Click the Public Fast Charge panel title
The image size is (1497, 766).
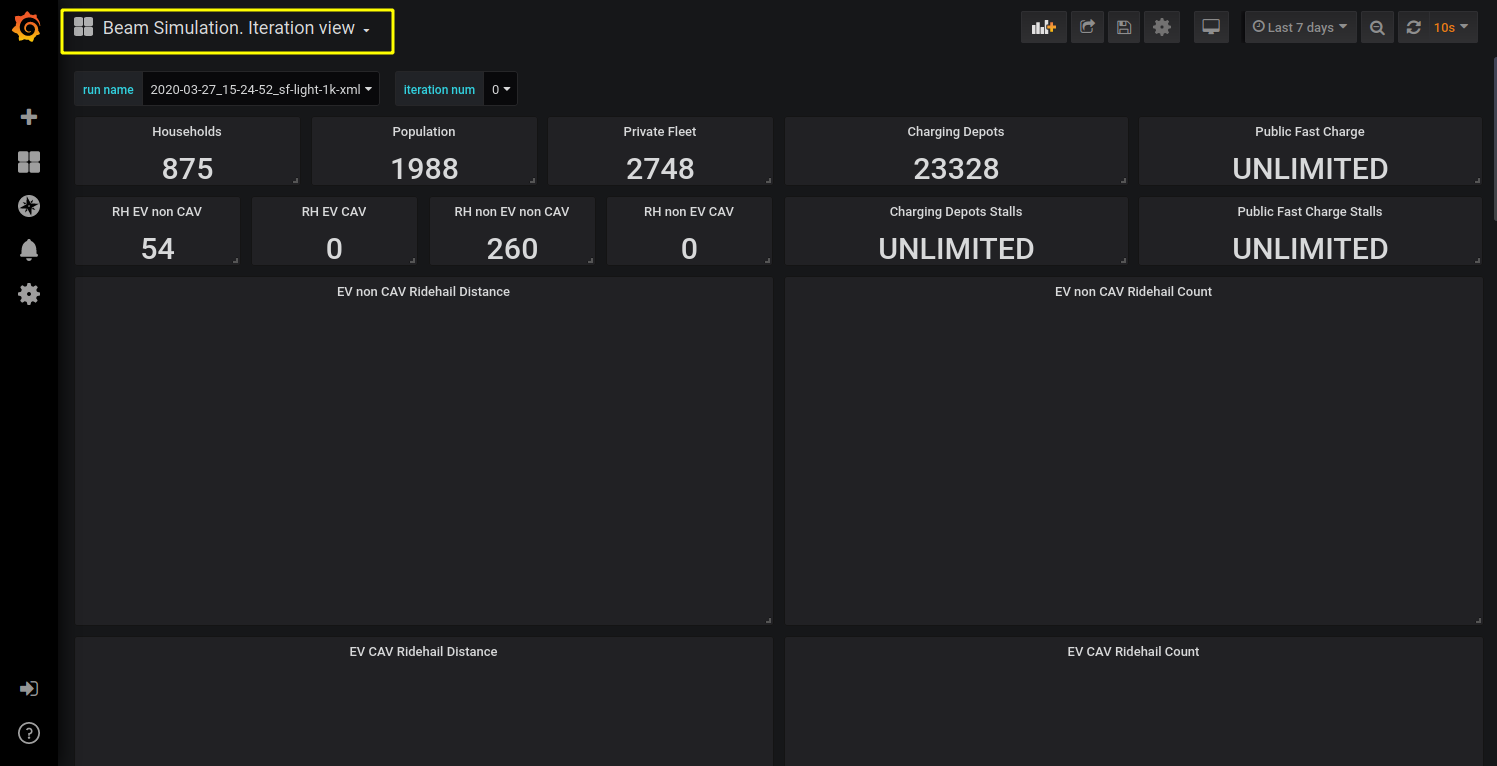tap(1310, 131)
